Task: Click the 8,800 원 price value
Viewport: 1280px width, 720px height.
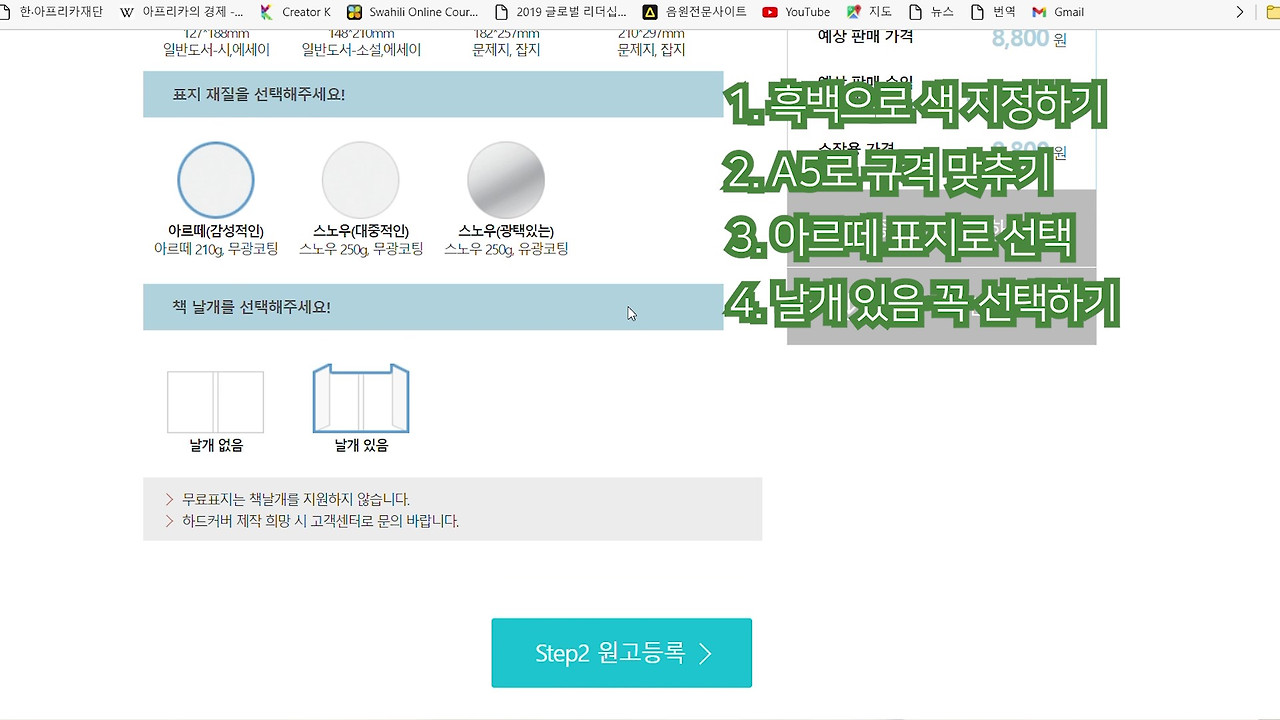Action: coord(1029,39)
